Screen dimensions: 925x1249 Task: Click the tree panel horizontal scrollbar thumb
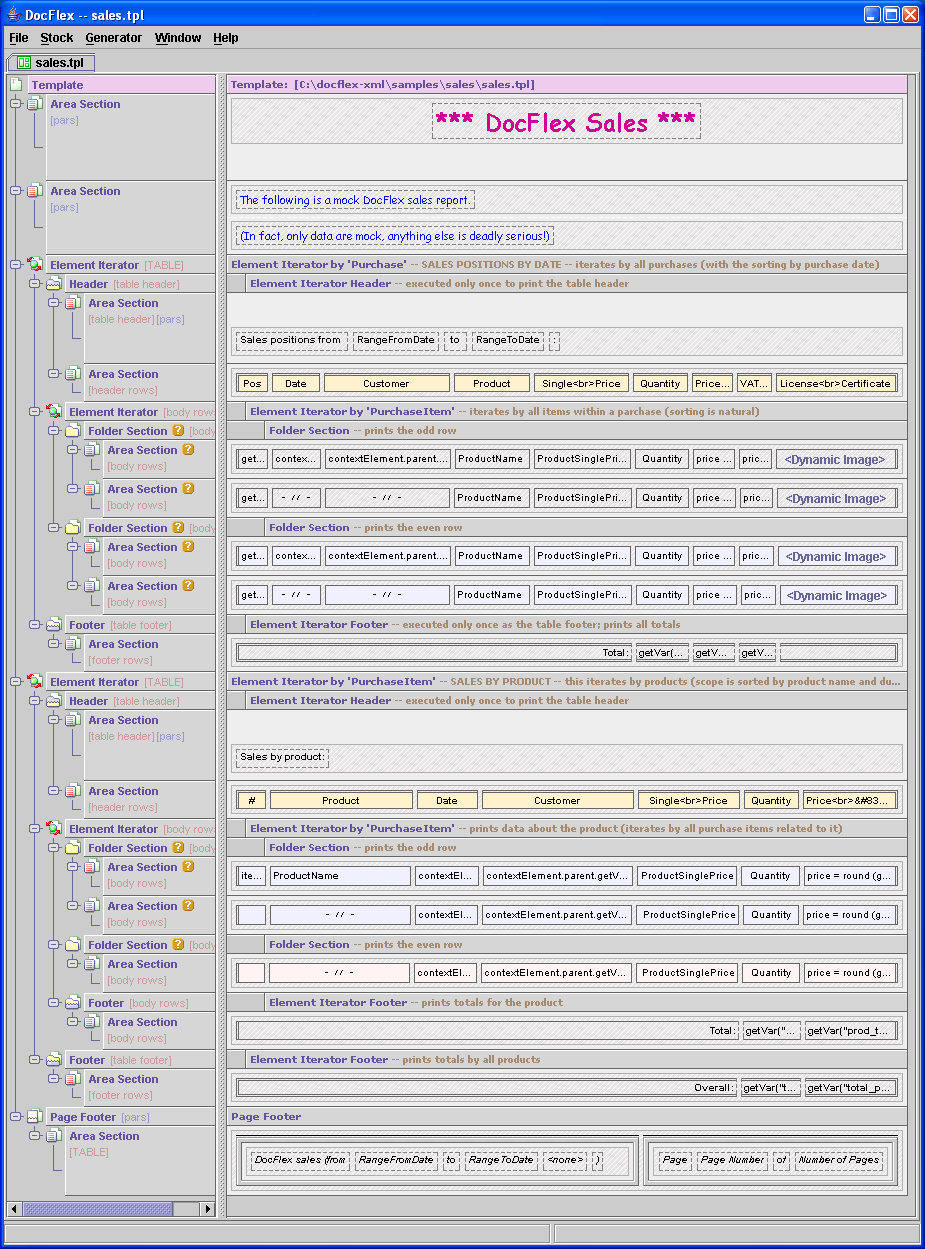97,1209
